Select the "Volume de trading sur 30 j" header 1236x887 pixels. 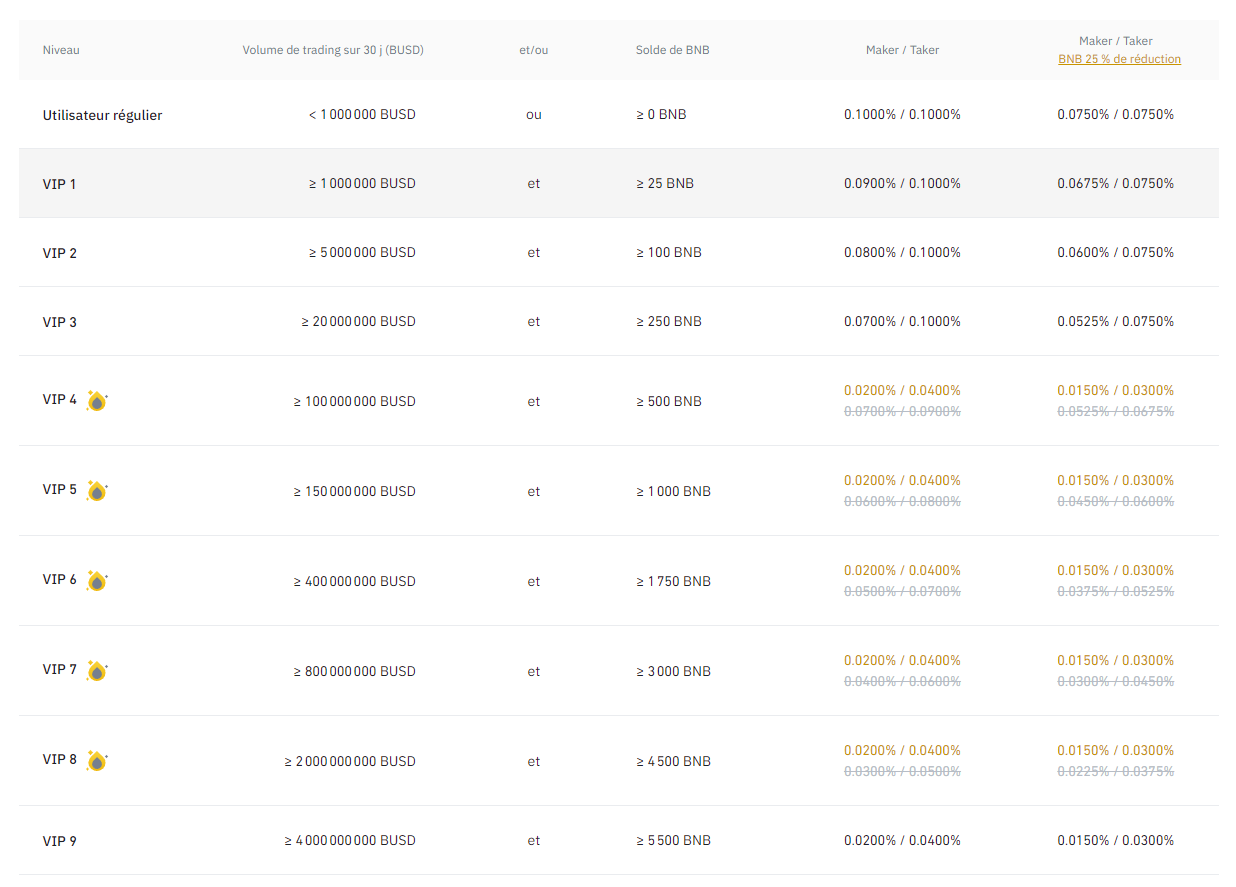pyautogui.click(x=332, y=49)
